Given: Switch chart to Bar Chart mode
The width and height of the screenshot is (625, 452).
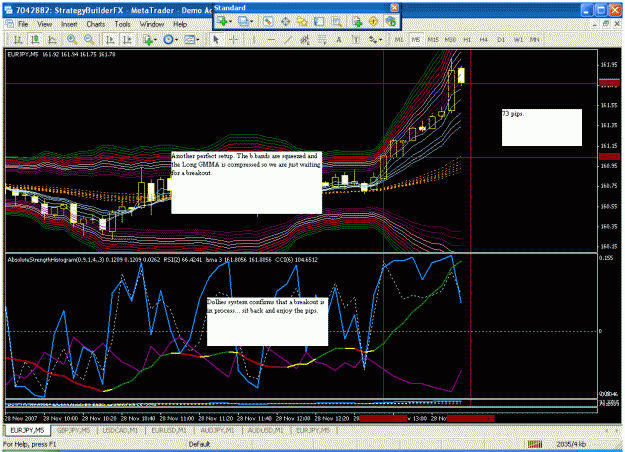Looking at the screenshot, I should 18,39.
